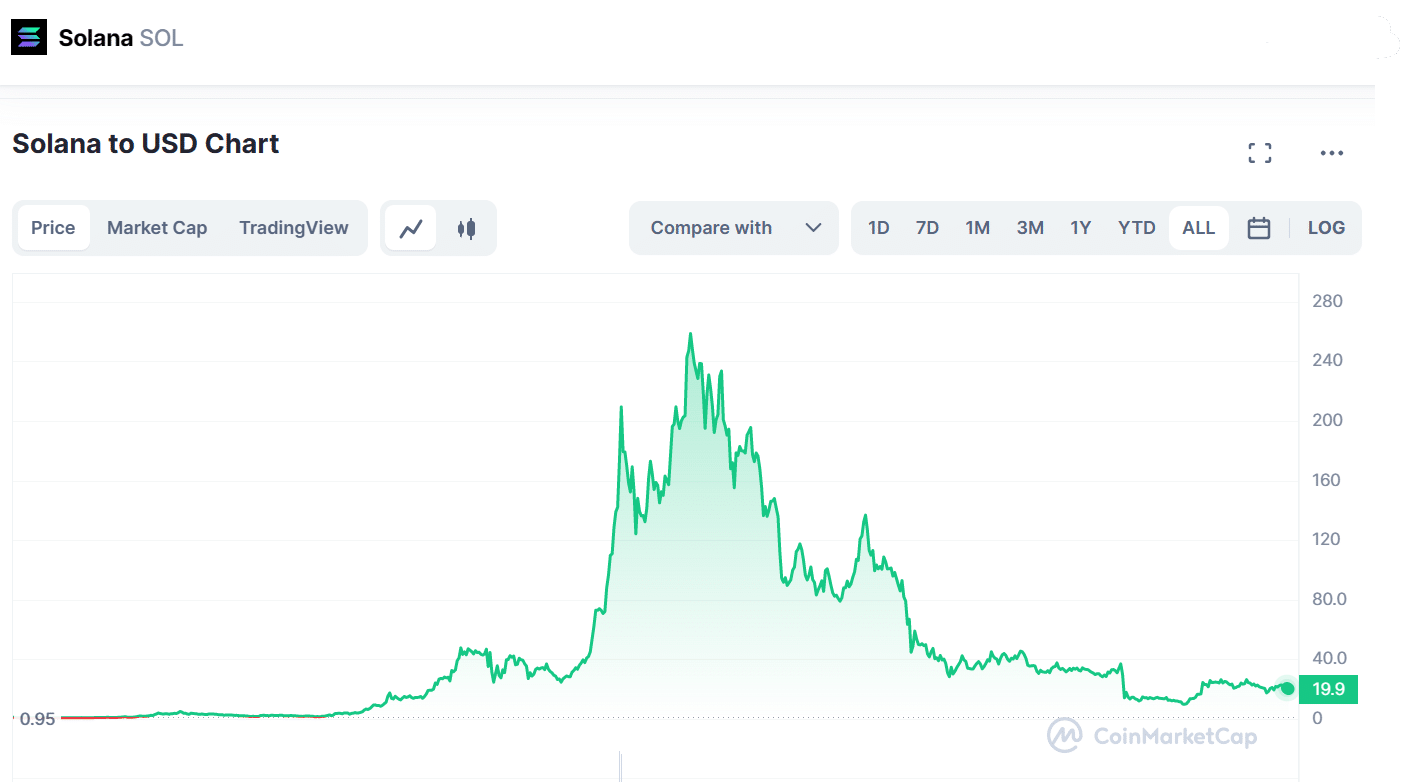Switch to the TradingView tab
1402x782 pixels.
[294, 228]
